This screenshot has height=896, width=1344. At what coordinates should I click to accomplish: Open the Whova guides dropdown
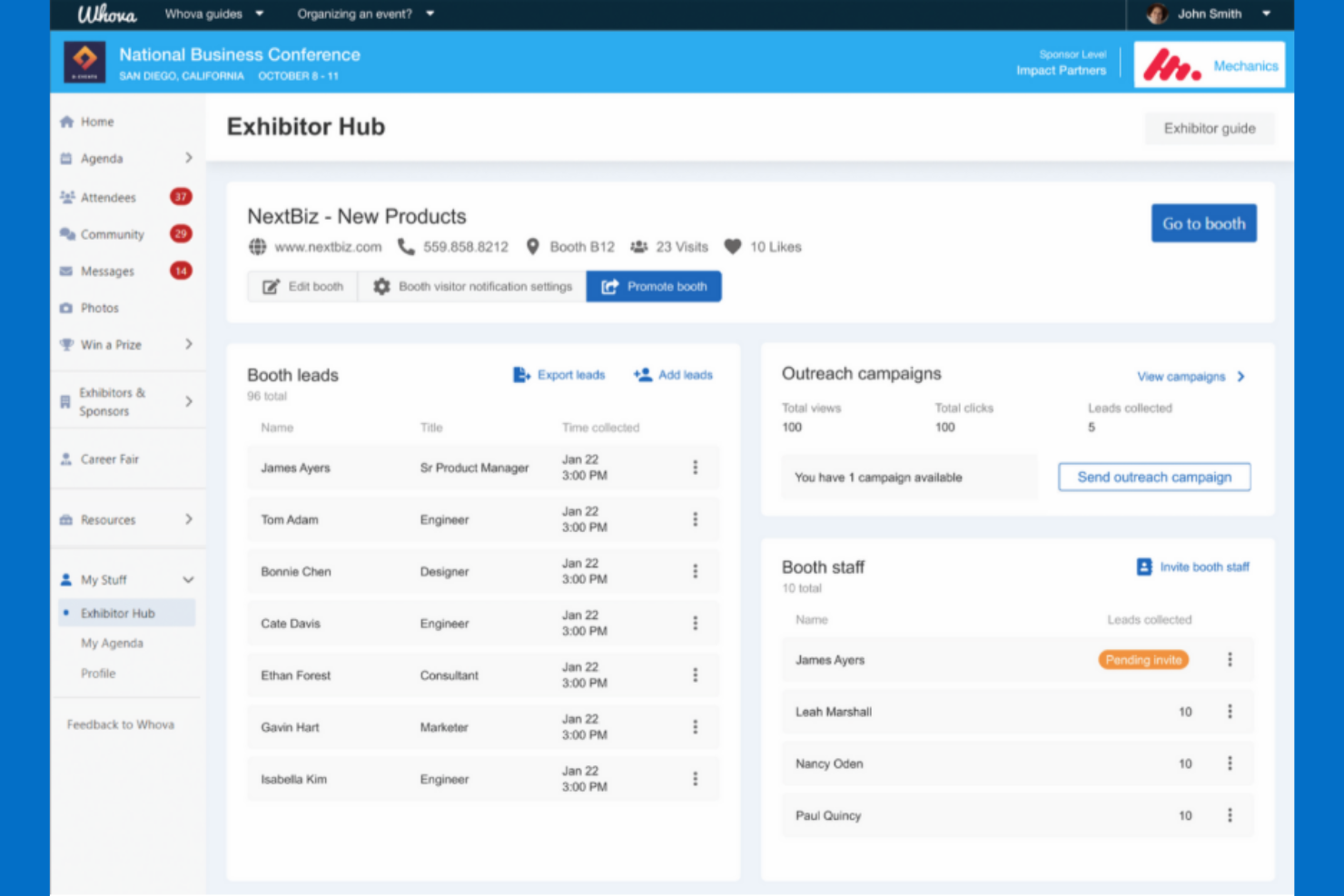(205, 14)
